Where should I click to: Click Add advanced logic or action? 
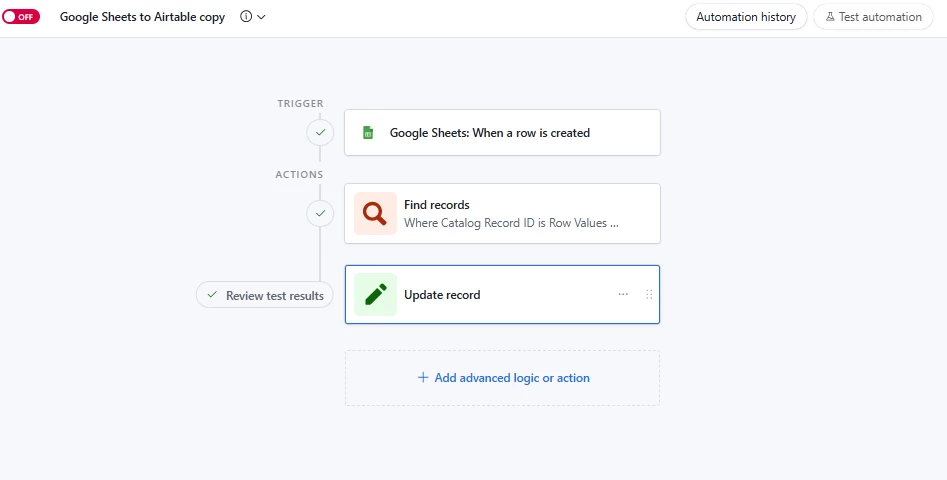click(x=502, y=378)
